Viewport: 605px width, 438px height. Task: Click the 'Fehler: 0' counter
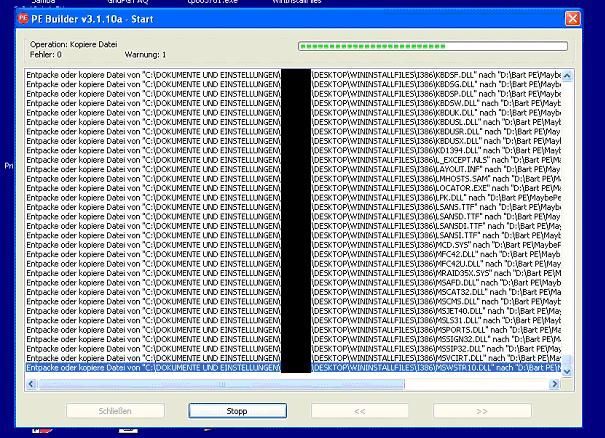[46, 54]
